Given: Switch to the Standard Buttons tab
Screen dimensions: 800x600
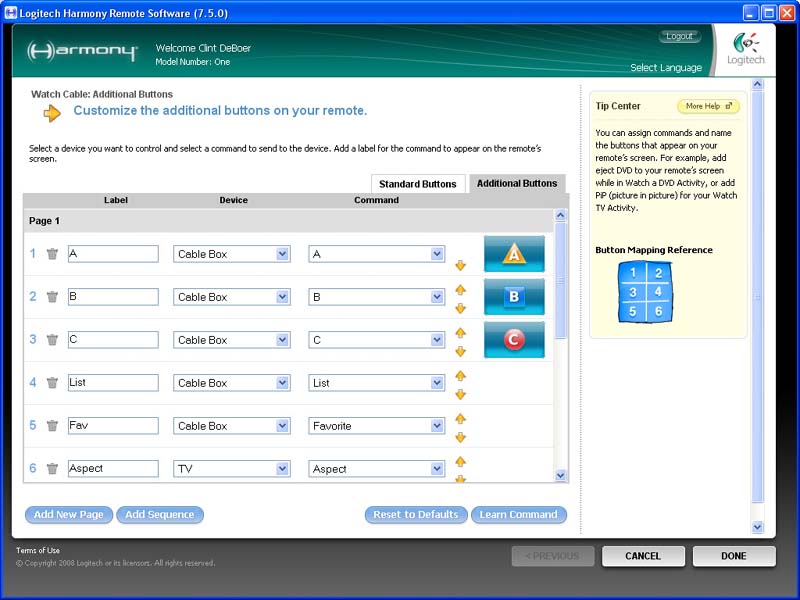Looking at the screenshot, I should [x=417, y=184].
